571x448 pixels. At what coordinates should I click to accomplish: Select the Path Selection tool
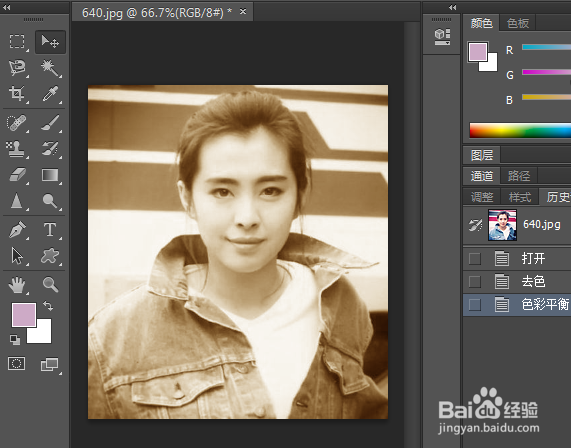[x=17, y=256]
